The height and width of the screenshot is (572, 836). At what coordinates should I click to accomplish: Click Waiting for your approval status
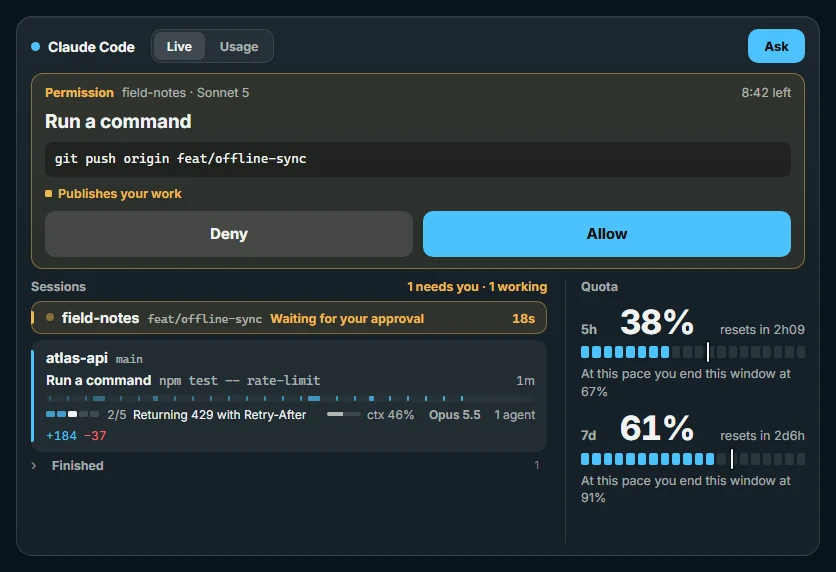click(347, 318)
